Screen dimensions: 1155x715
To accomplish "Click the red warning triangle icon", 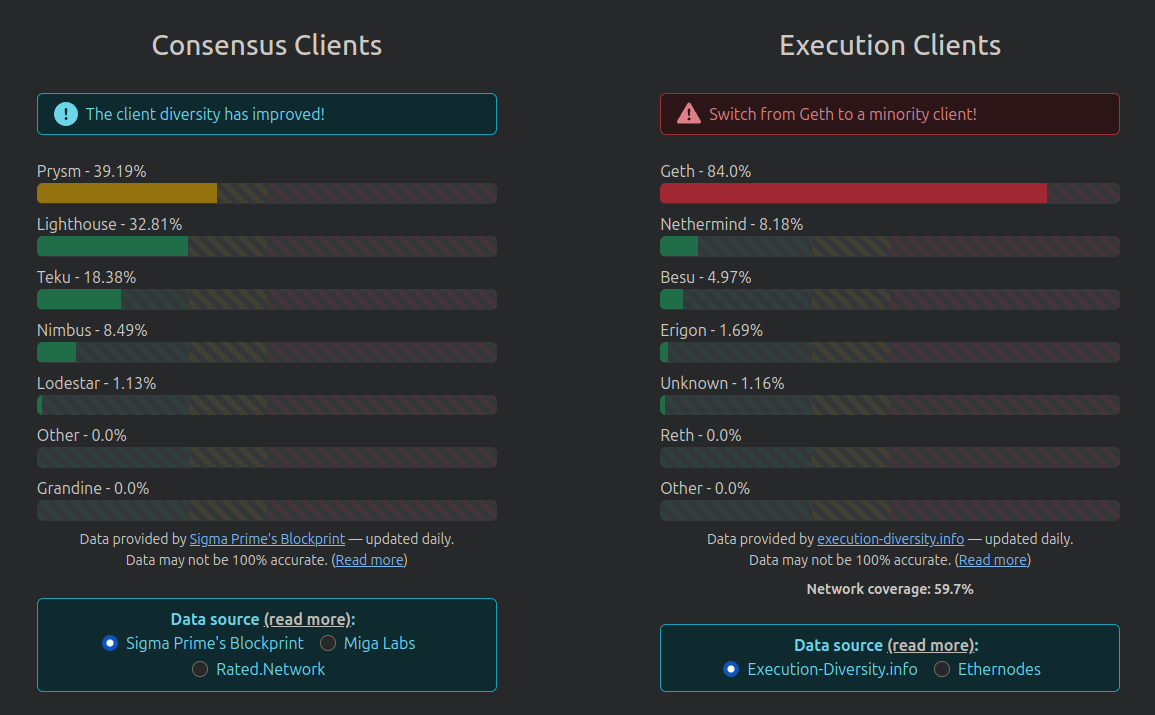I will click(689, 114).
